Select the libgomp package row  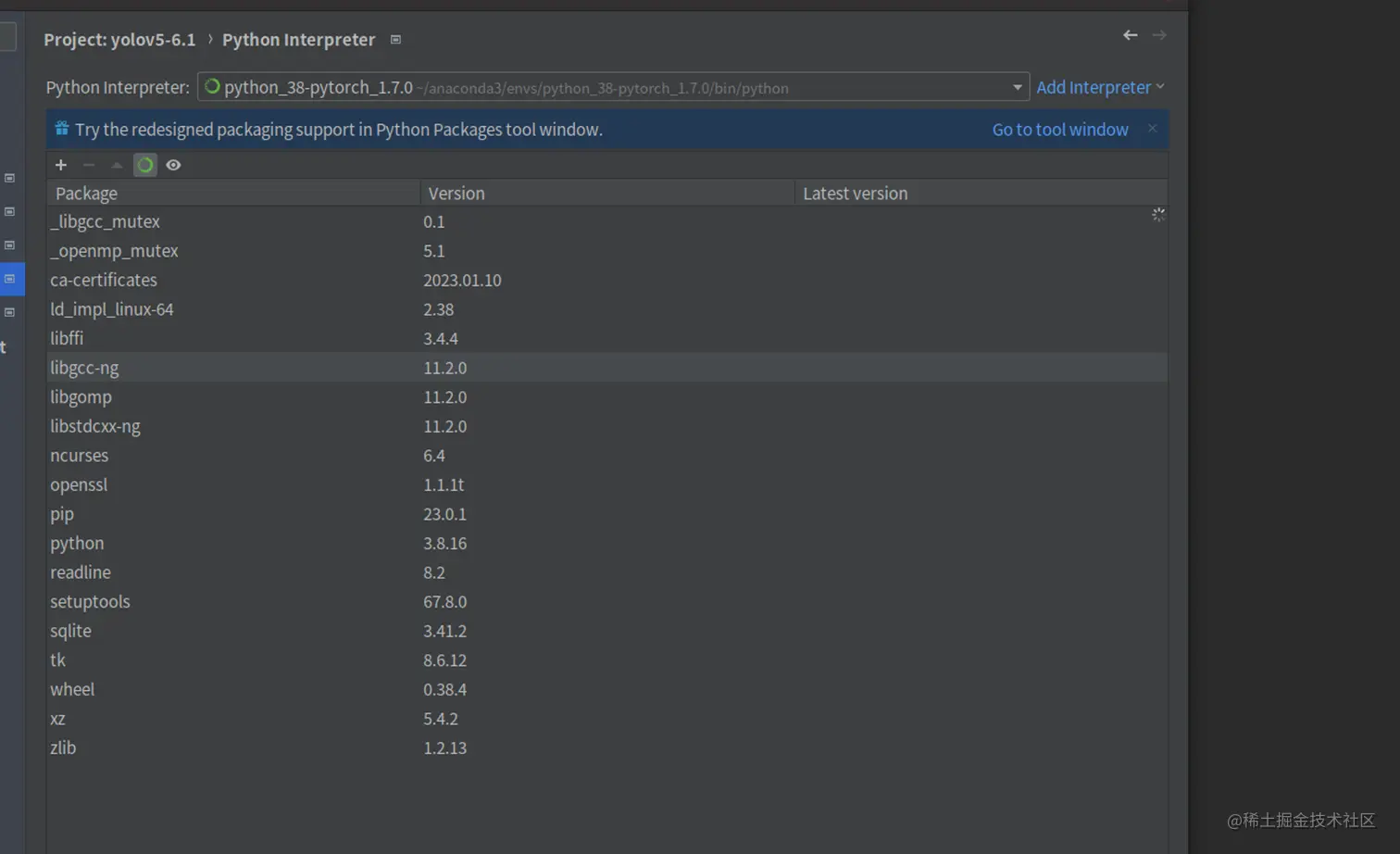click(607, 397)
